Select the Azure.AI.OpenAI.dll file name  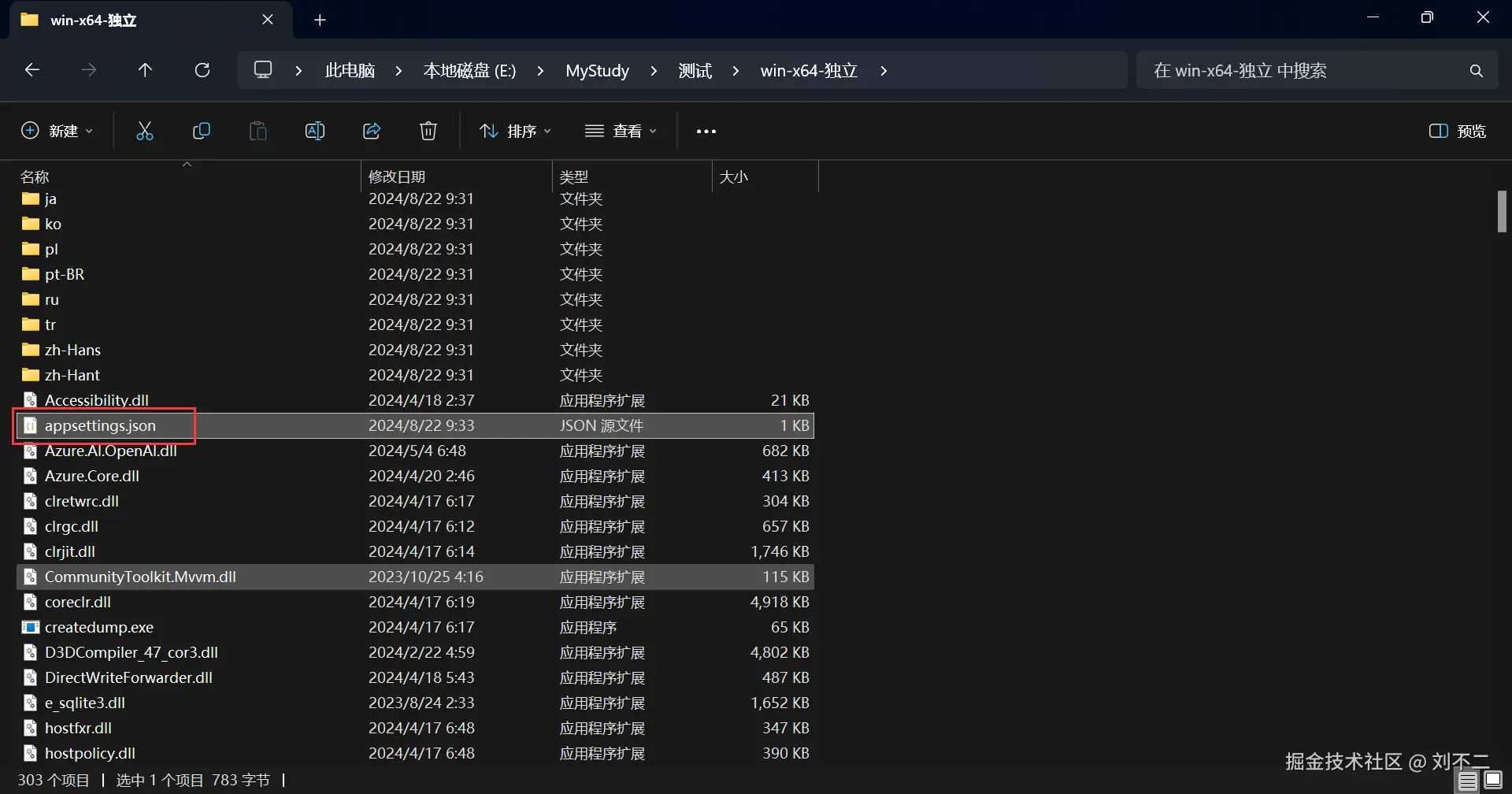coord(110,451)
